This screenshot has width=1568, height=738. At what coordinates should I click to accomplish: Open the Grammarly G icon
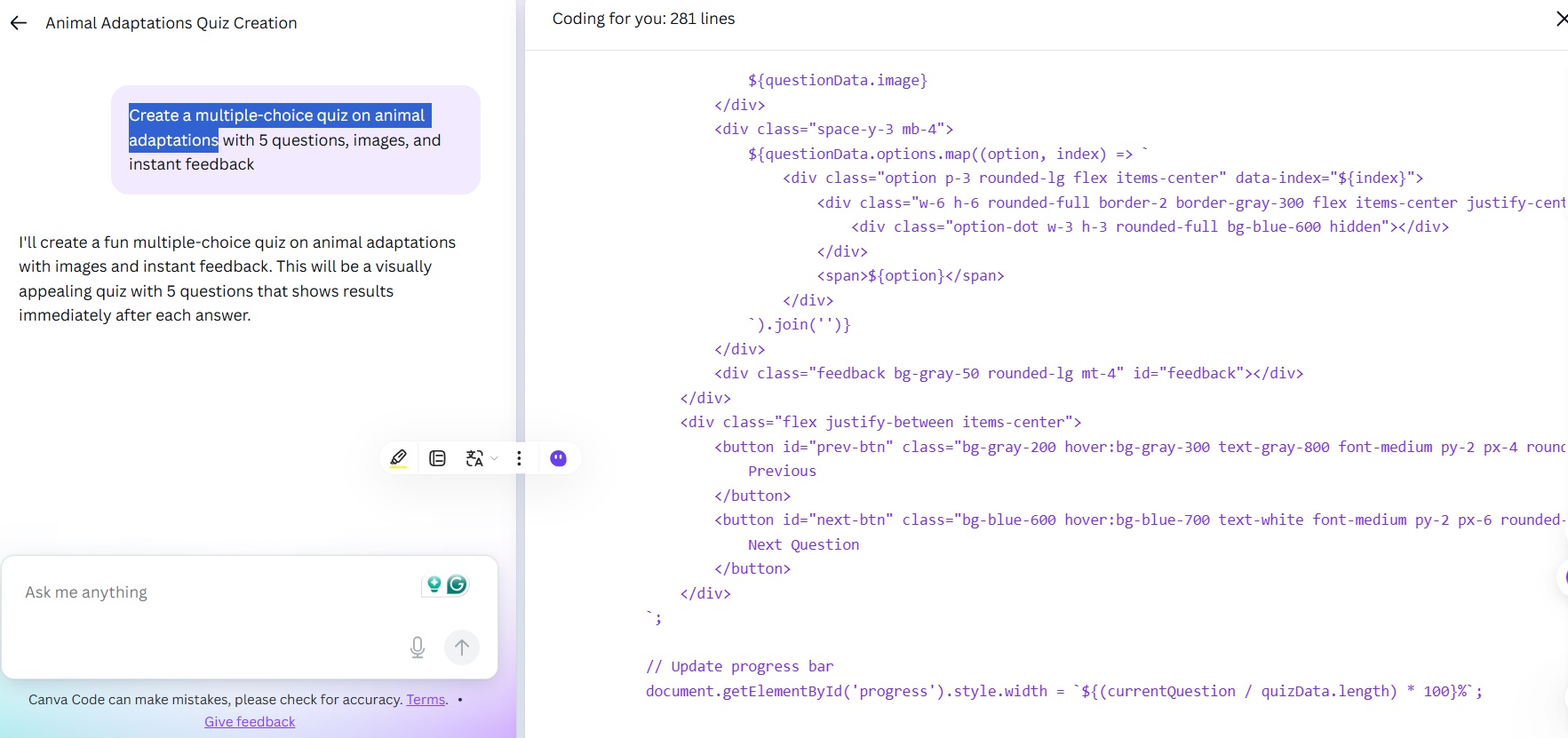point(457,584)
